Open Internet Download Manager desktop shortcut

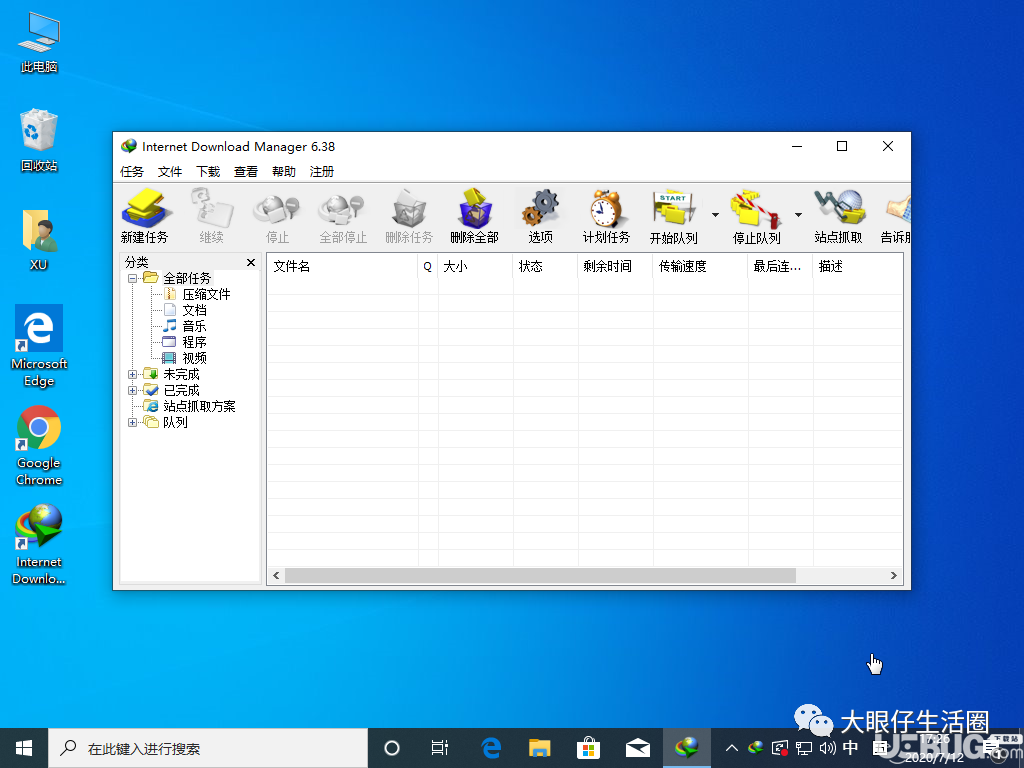pyautogui.click(x=39, y=545)
